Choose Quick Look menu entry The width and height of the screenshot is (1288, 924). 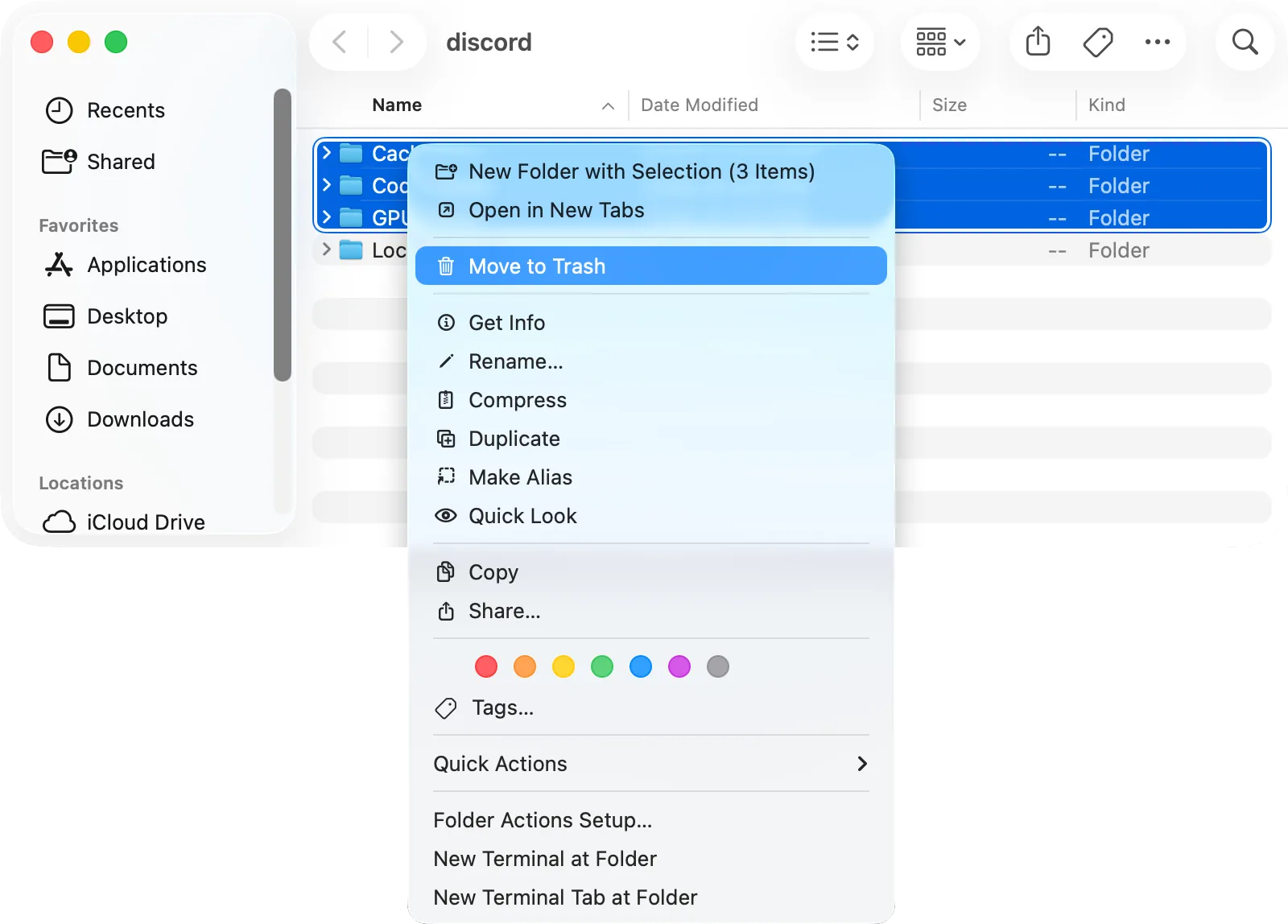[x=650, y=516]
